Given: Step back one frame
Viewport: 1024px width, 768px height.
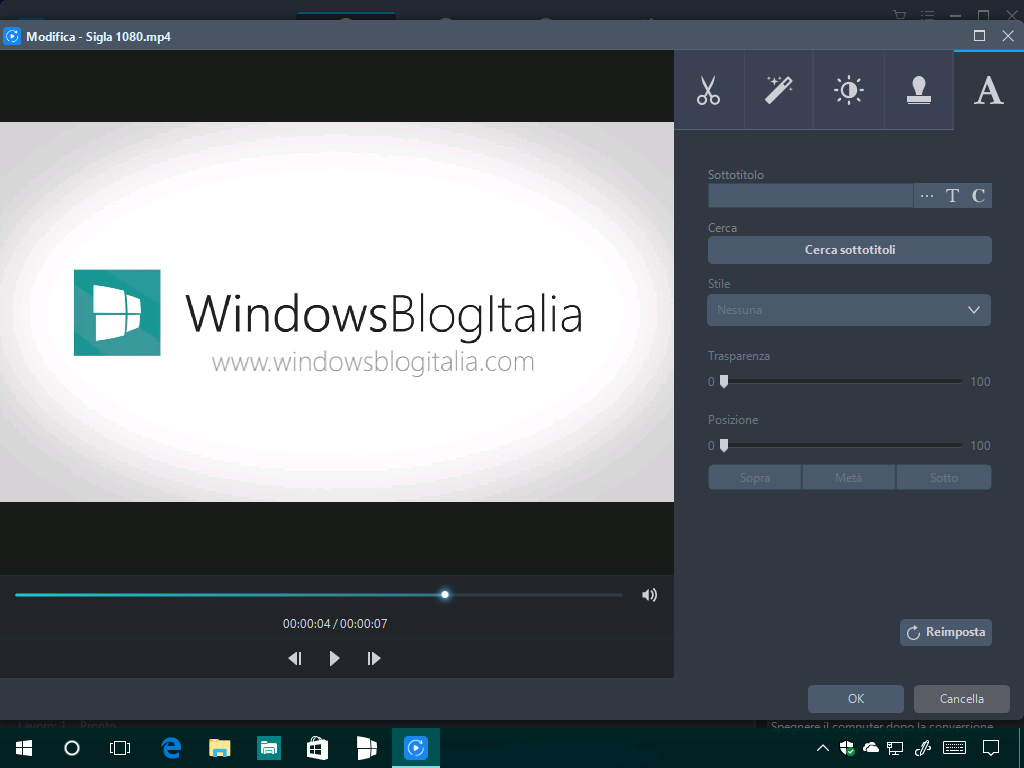Looking at the screenshot, I should coord(295,658).
